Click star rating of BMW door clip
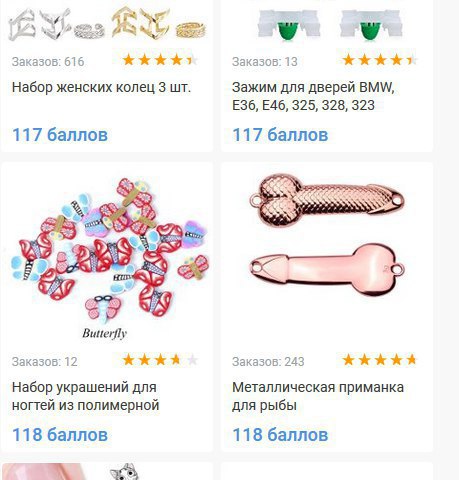The width and height of the screenshot is (459, 480). (x=380, y=60)
